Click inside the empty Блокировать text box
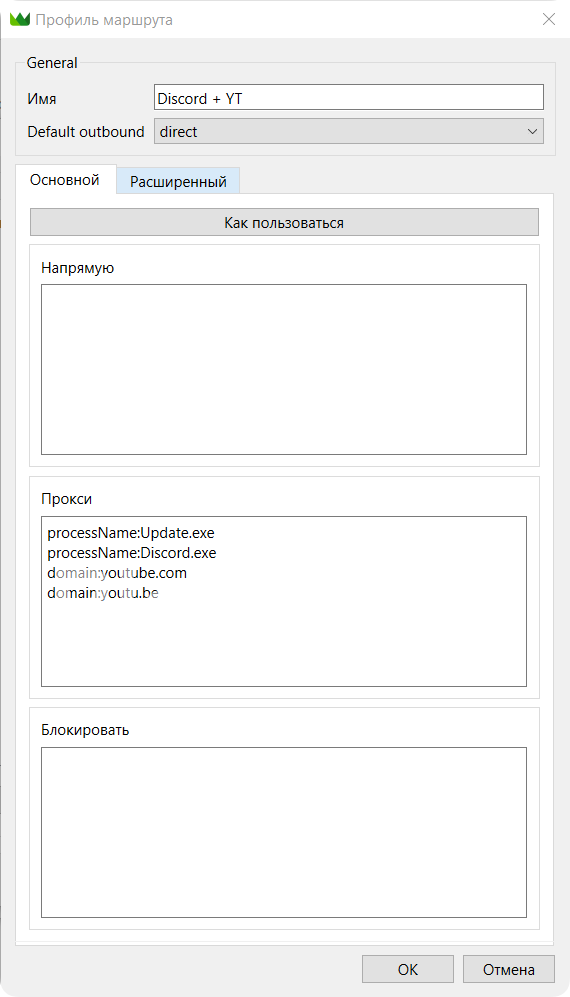Screen dimensions: 570x997 (284, 832)
